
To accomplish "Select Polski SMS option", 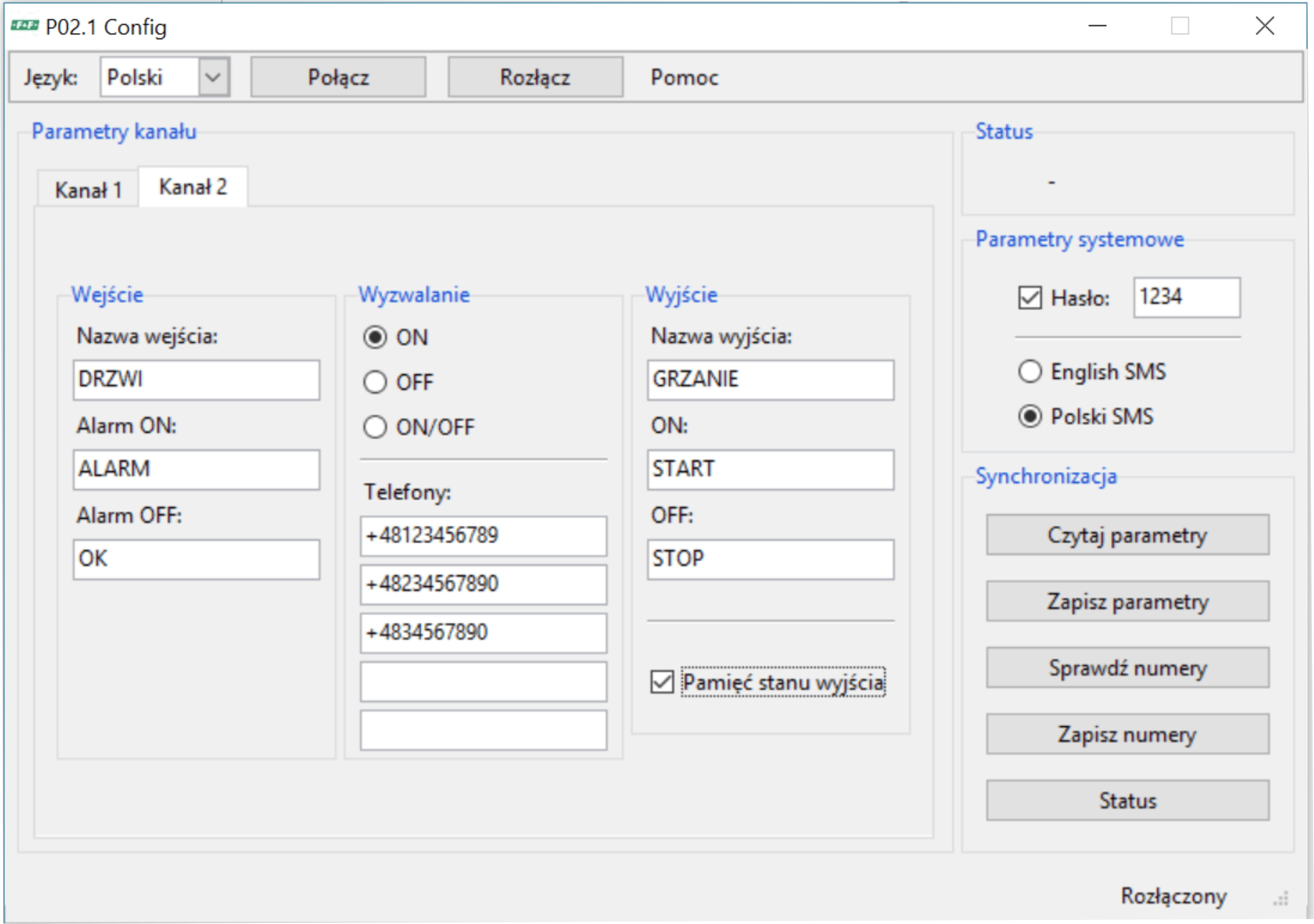I will [1029, 417].
